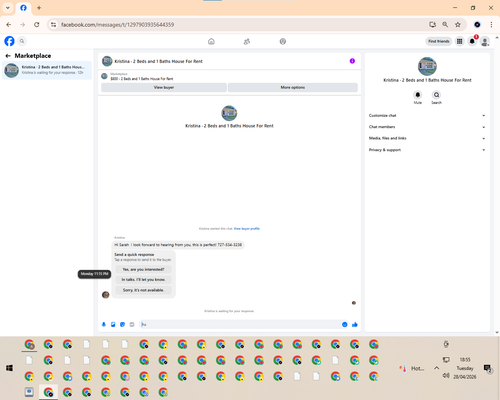500x400 pixels.
Task: Show hidden system tray icons chevron
Action: pyautogui.click(x=436, y=368)
